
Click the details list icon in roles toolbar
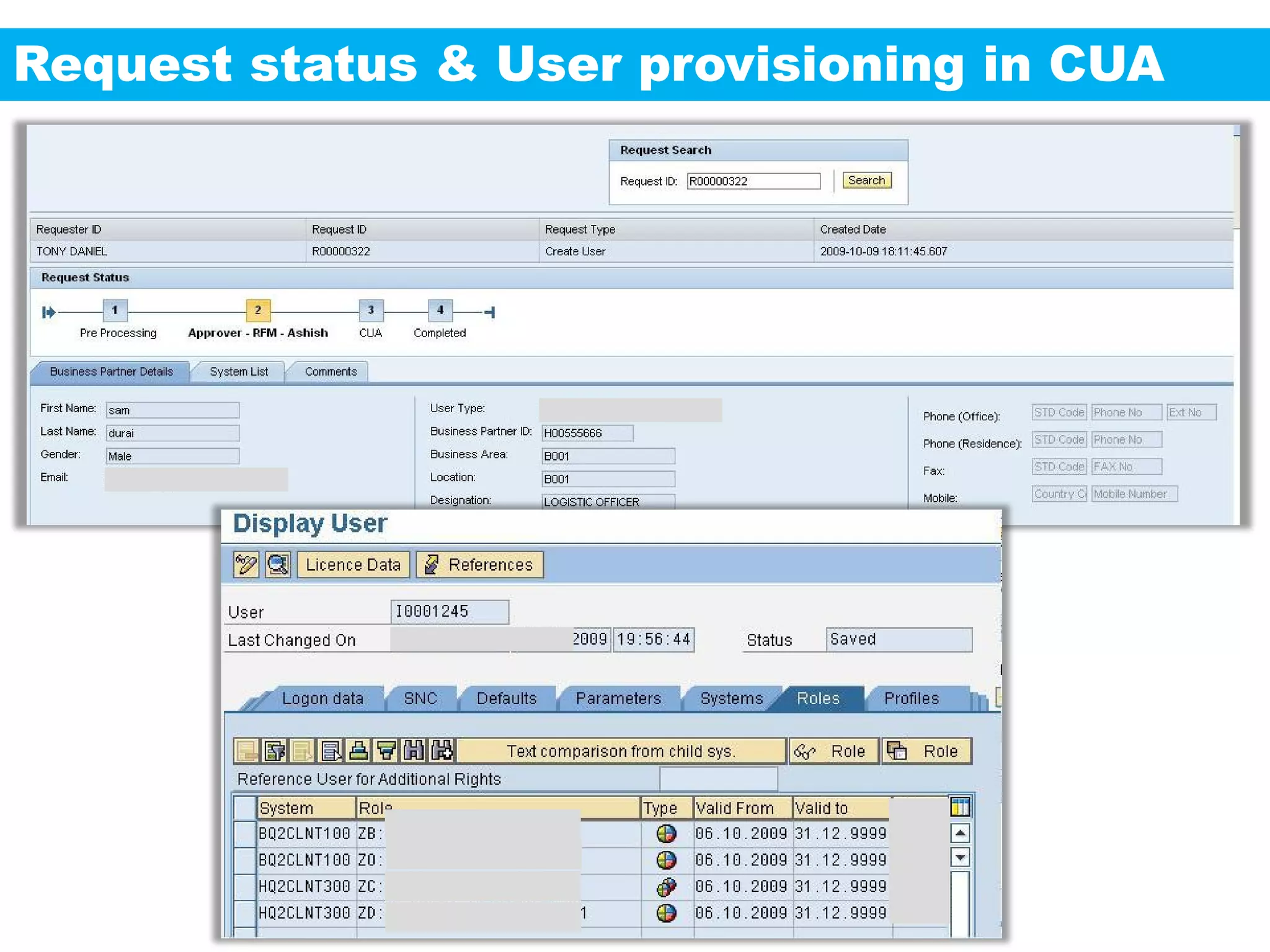click(x=331, y=751)
